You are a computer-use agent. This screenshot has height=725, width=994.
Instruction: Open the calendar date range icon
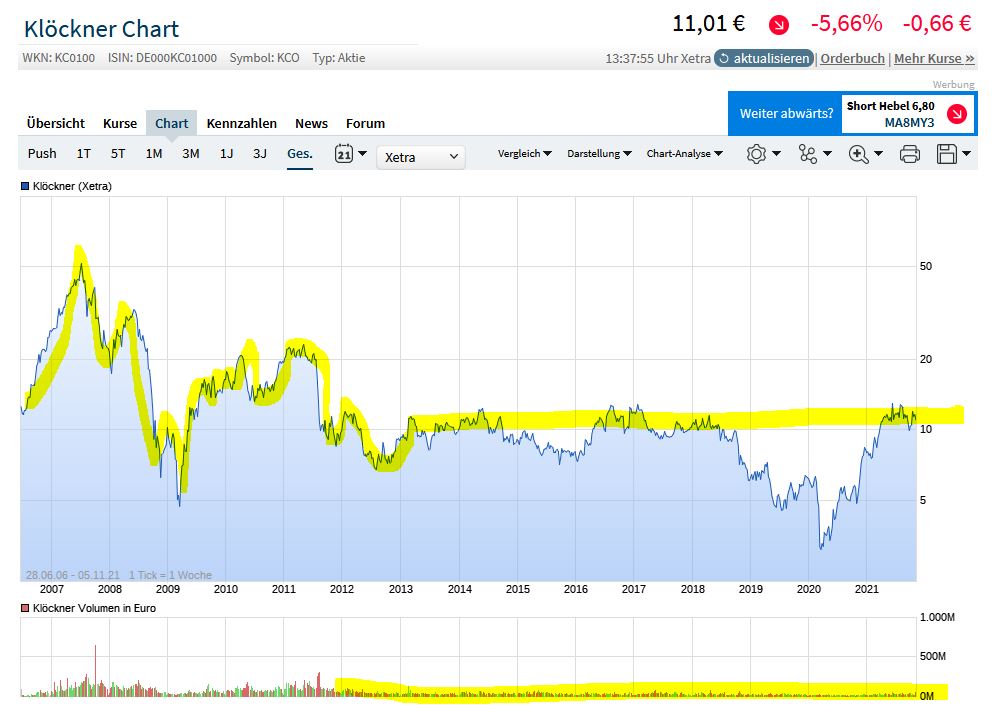pyautogui.click(x=344, y=153)
